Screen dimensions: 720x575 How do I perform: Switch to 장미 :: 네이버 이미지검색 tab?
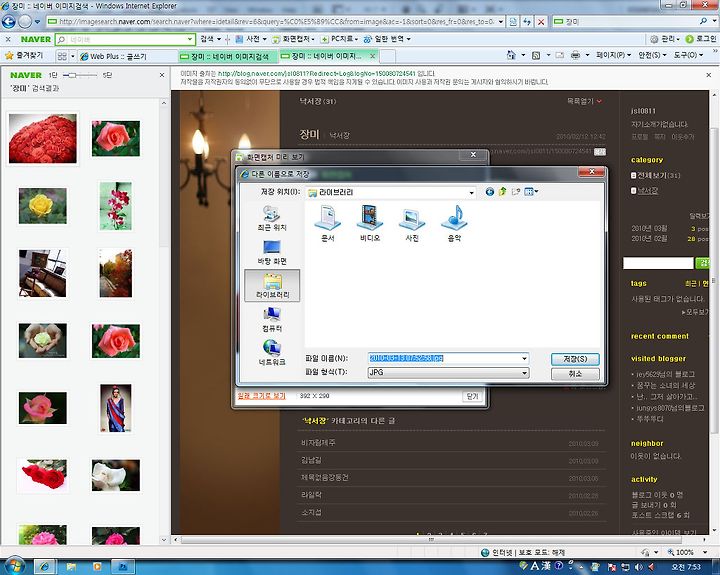coord(229,56)
